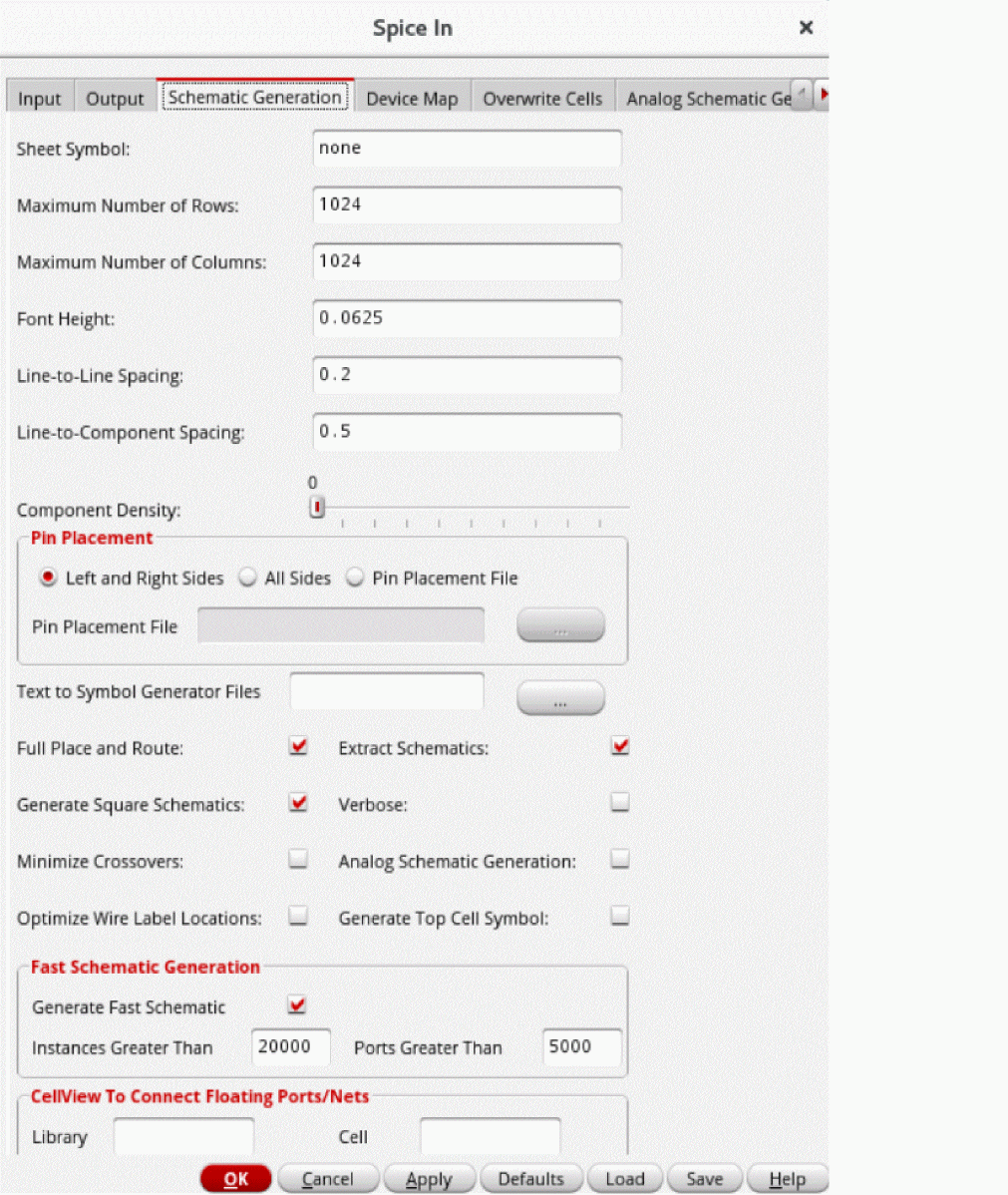
Task: Edit Instances Greater Than value
Action: click(291, 1047)
